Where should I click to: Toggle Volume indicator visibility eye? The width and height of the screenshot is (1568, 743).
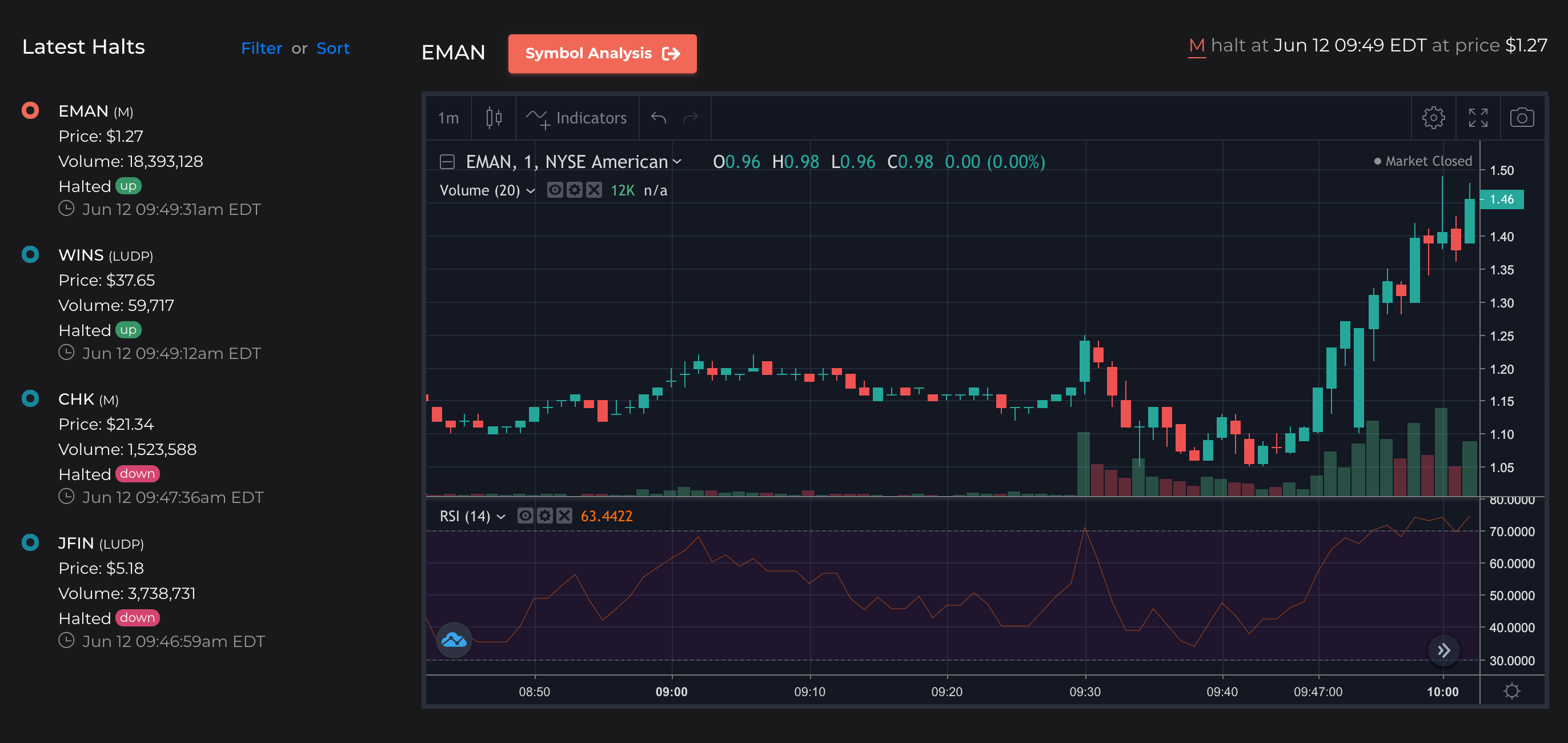coord(555,190)
